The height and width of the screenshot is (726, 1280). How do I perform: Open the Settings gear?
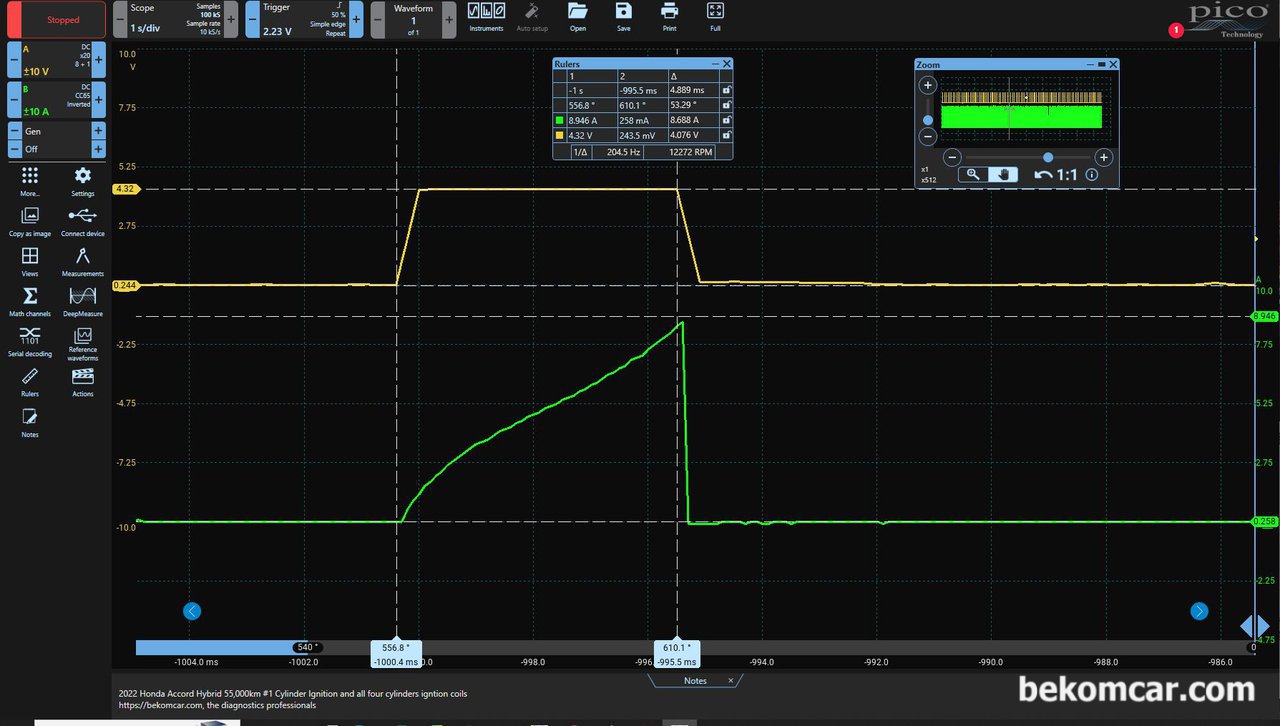tap(83, 181)
